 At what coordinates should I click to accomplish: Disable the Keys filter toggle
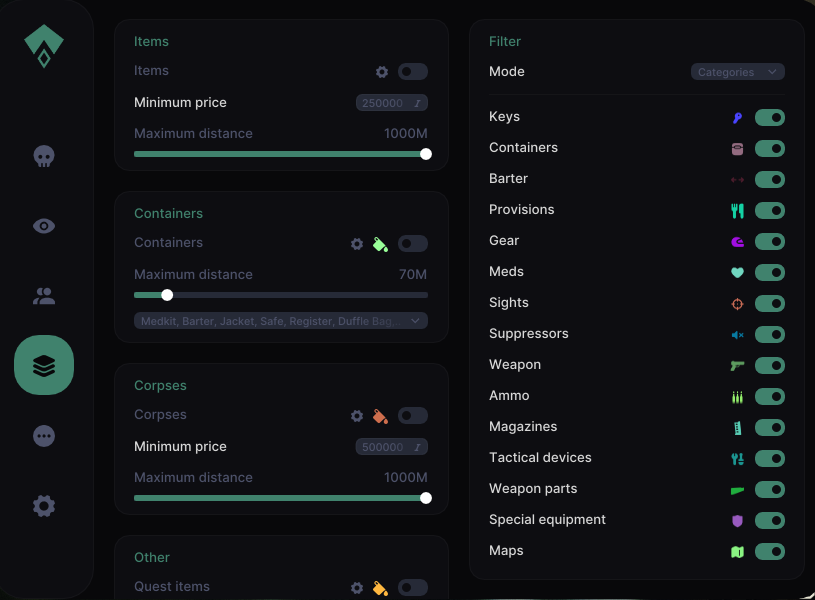pyautogui.click(x=770, y=118)
